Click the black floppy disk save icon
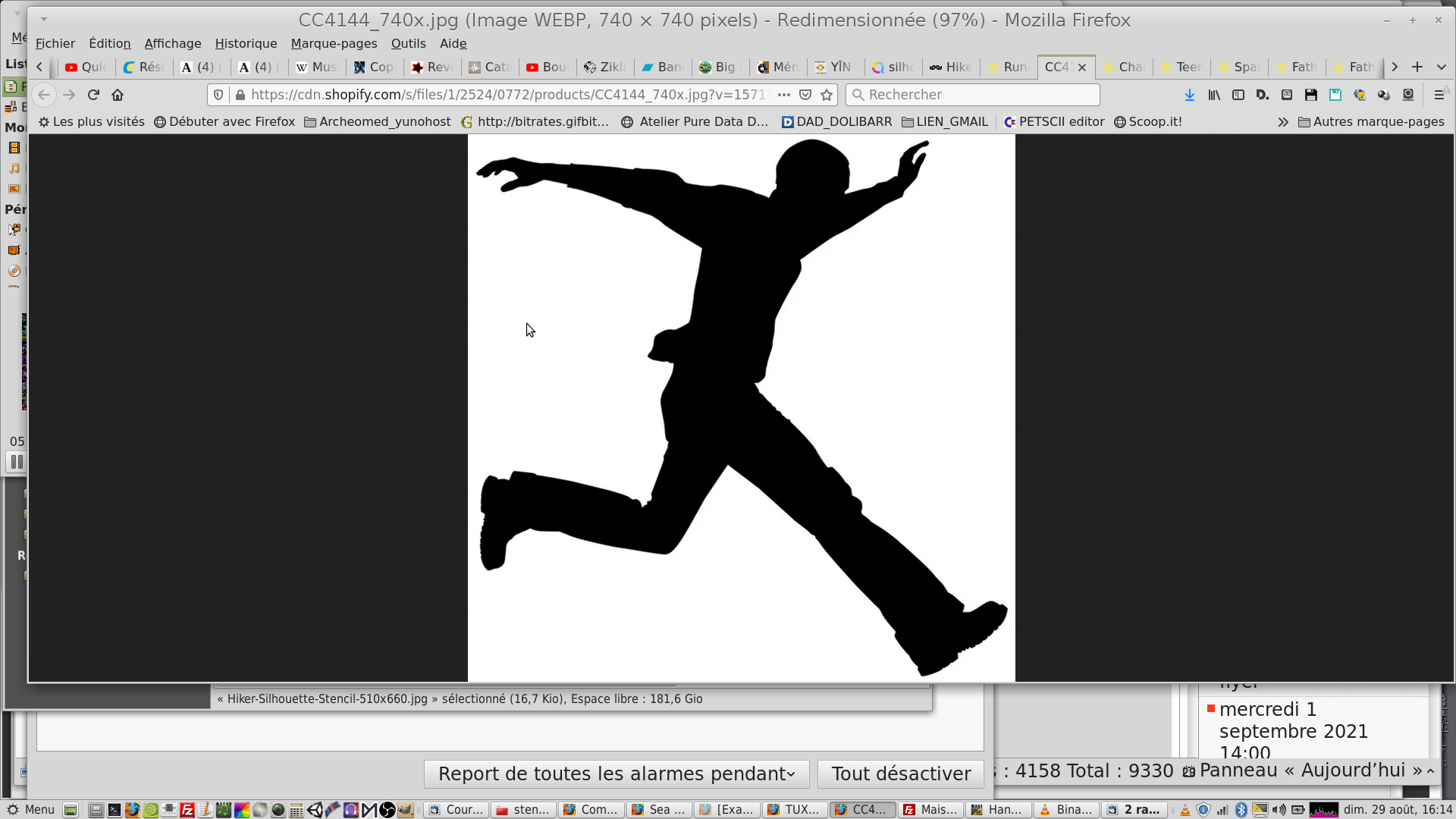The width and height of the screenshot is (1456, 819). (1311, 95)
